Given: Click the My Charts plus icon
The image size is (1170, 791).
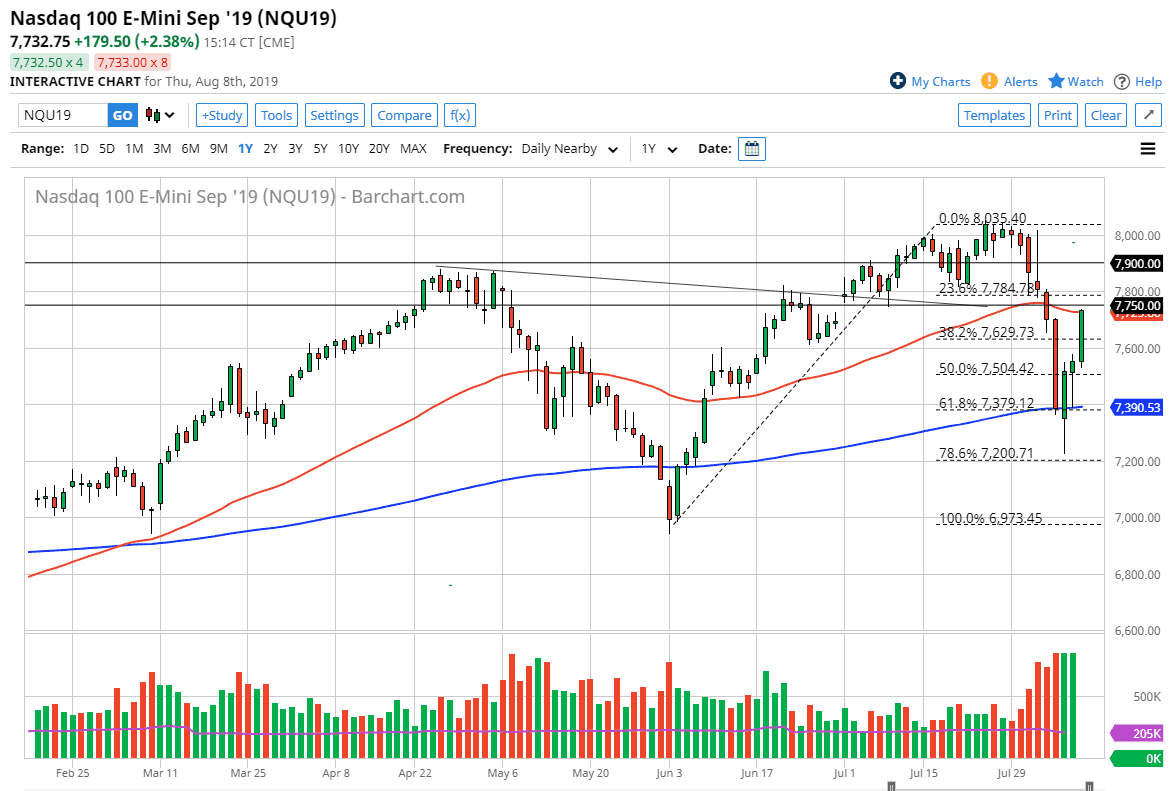Looking at the screenshot, I should tap(897, 81).
